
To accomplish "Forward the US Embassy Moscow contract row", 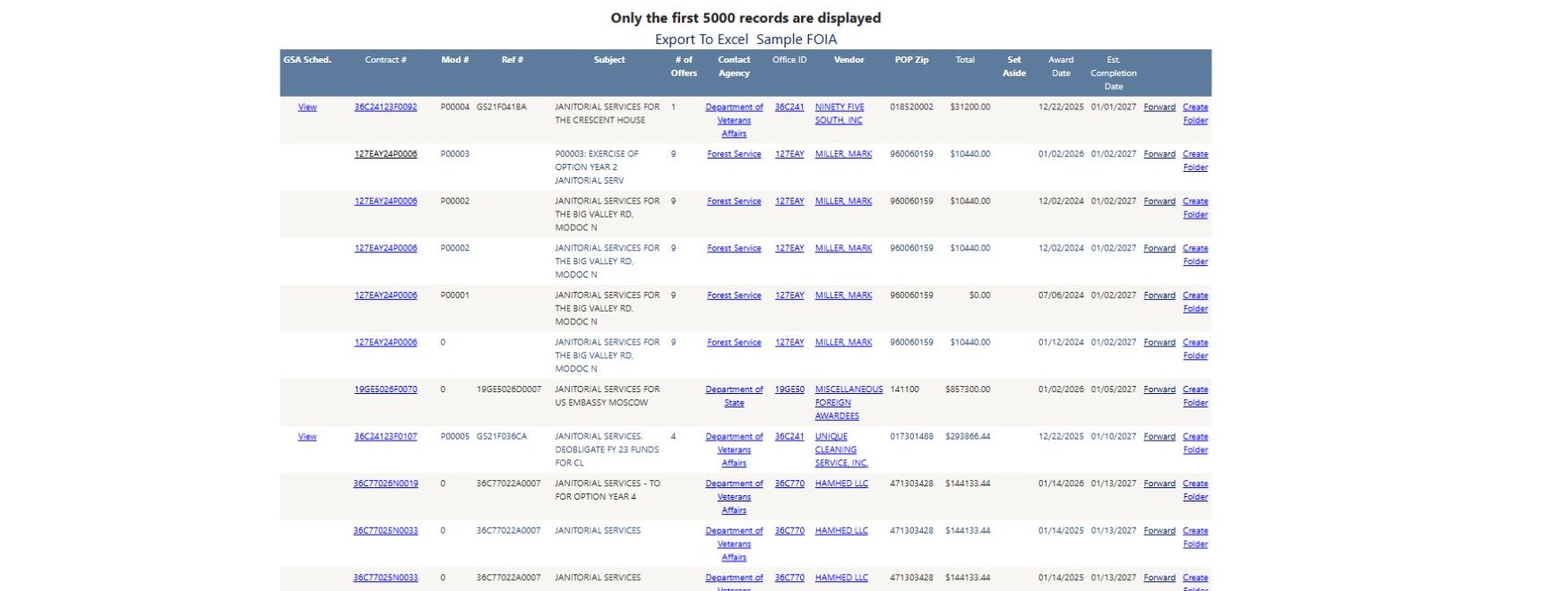I will [x=1159, y=390].
